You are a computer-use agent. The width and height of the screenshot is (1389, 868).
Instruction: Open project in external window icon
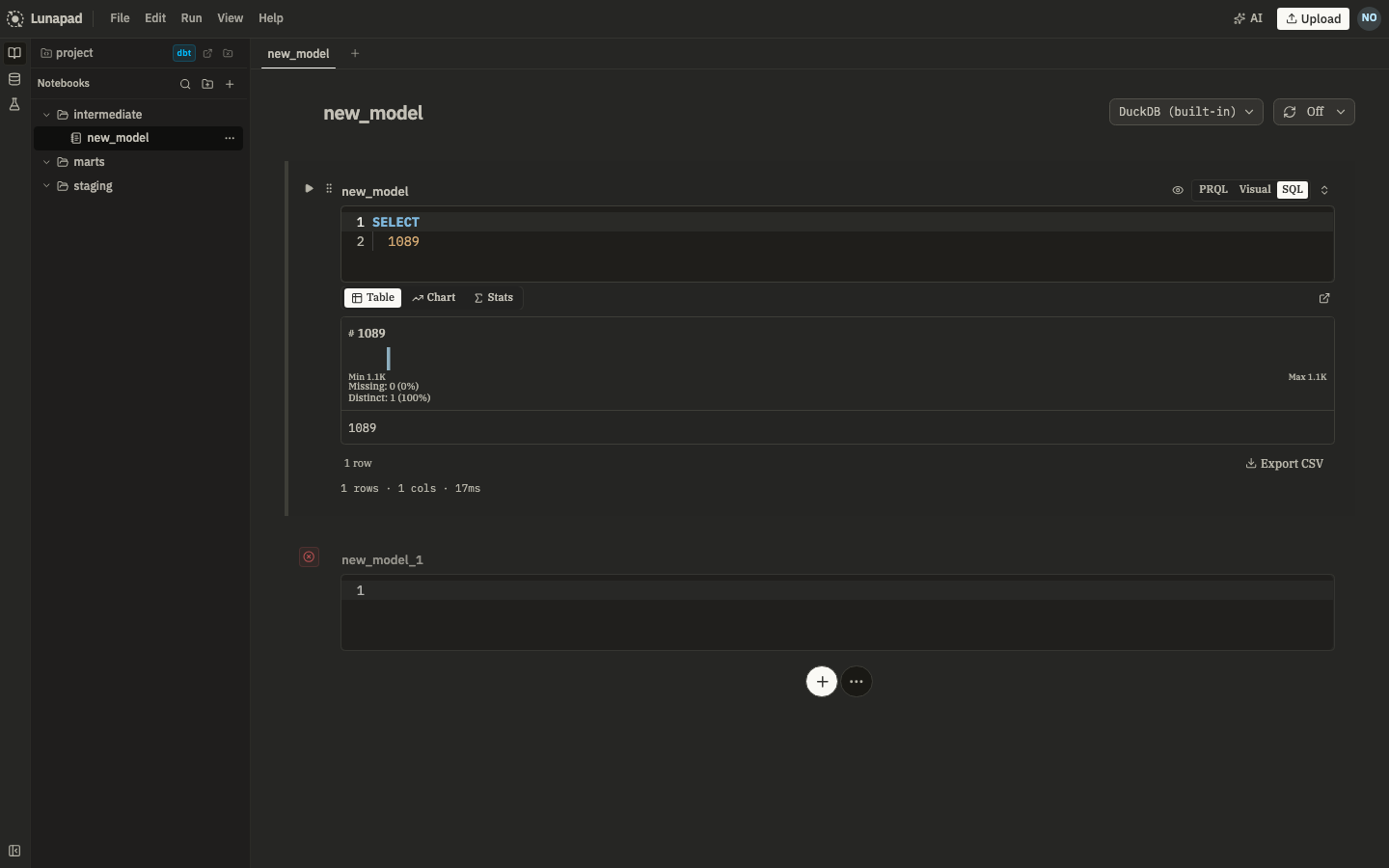pyautogui.click(x=207, y=53)
